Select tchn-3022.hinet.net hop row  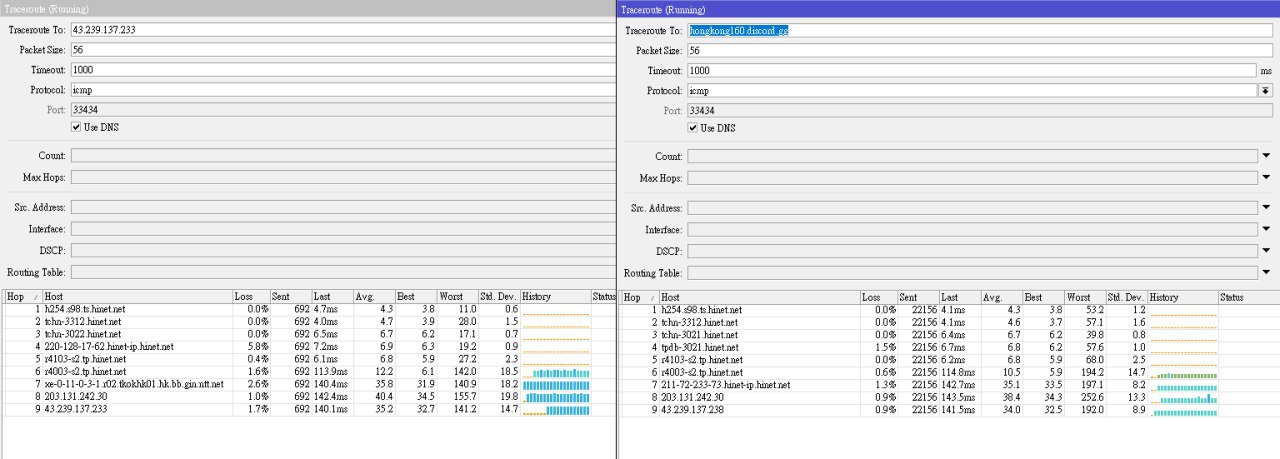(310, 334)
